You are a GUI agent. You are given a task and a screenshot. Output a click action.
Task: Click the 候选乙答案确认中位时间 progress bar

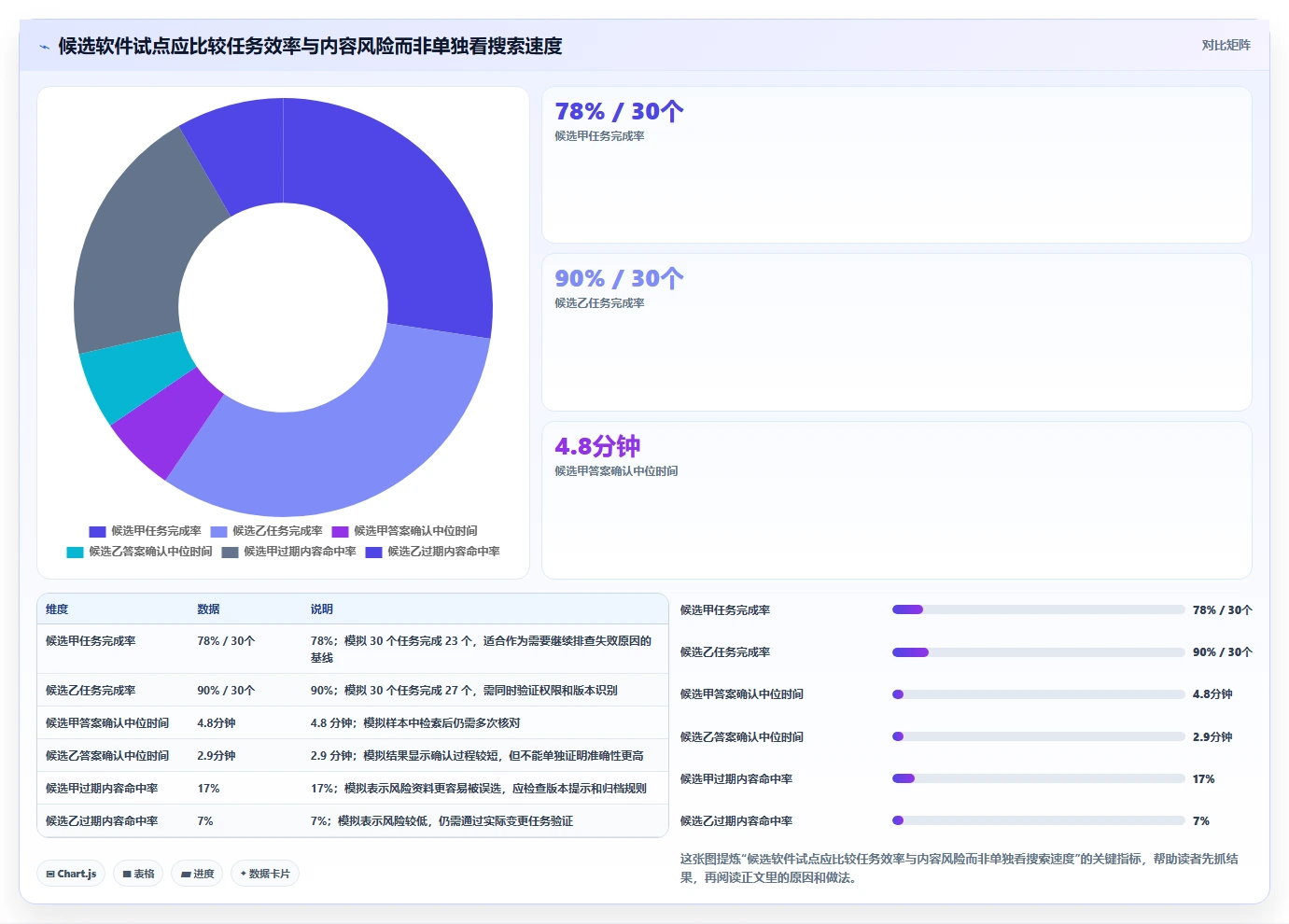tap(1038, 736)
